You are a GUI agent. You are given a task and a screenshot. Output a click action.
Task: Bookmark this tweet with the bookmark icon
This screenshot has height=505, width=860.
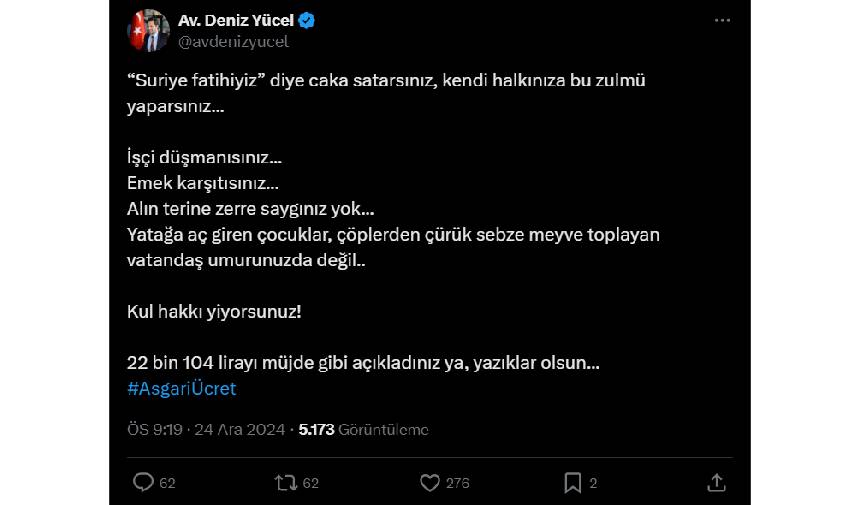pyautogui.click(x=573, y=483)
